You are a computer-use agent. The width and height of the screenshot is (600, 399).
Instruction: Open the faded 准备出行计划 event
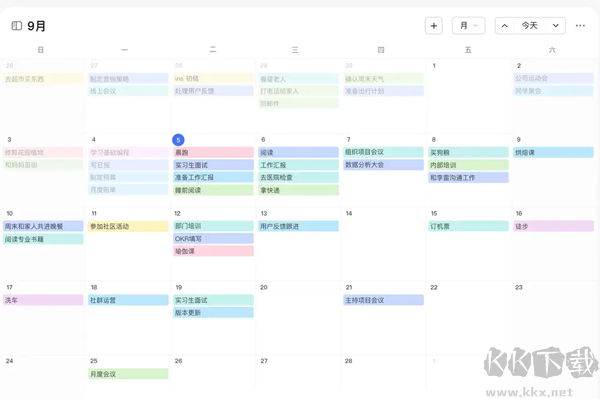[383, 91]
